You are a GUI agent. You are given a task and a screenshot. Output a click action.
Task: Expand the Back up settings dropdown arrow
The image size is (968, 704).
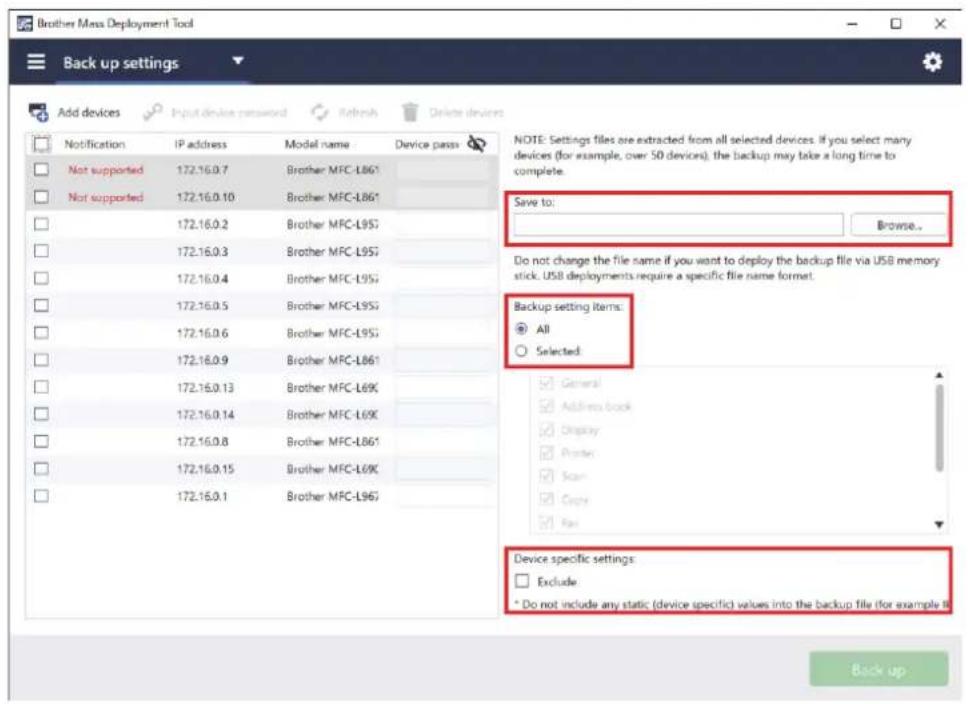click(238, 61)
